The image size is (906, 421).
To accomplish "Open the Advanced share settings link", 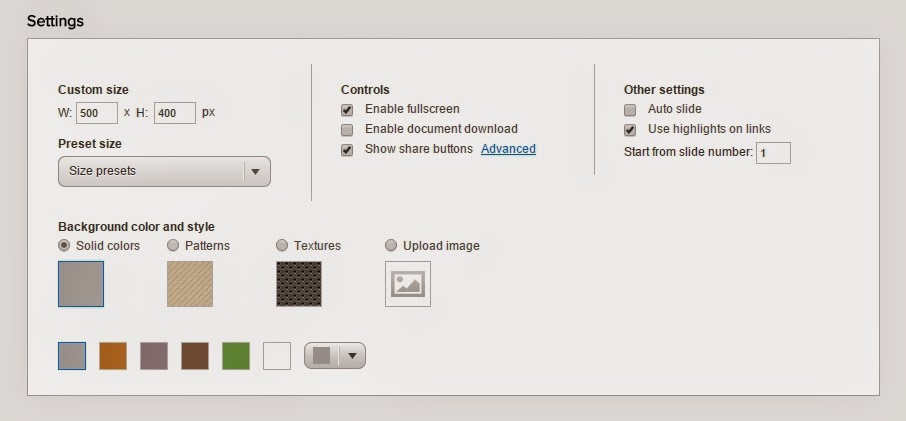I will (x=508, y=149).
